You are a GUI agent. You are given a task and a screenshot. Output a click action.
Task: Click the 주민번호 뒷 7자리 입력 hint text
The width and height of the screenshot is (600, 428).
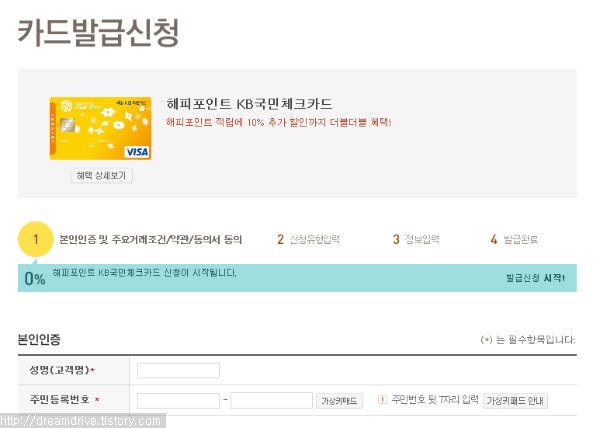click(435, 400)
